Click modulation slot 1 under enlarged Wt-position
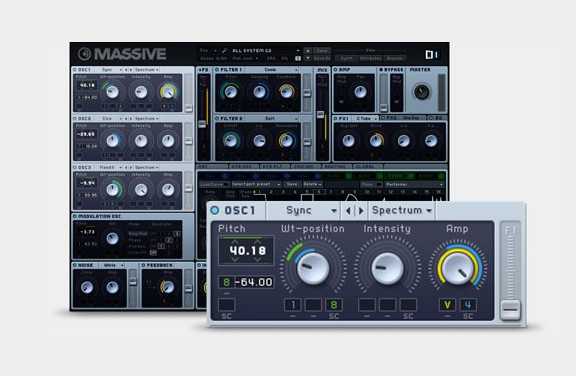 (293, 305)
